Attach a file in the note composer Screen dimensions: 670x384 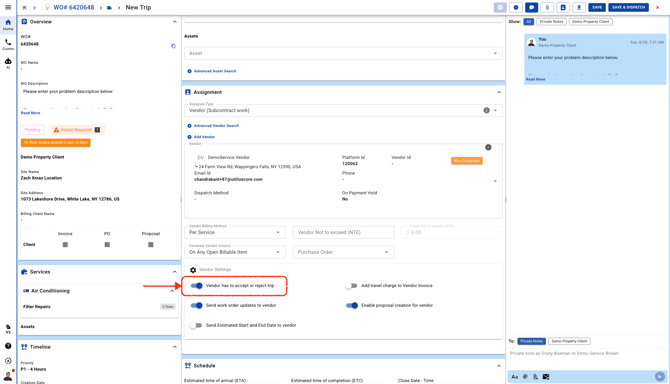[x=535, y=377]
